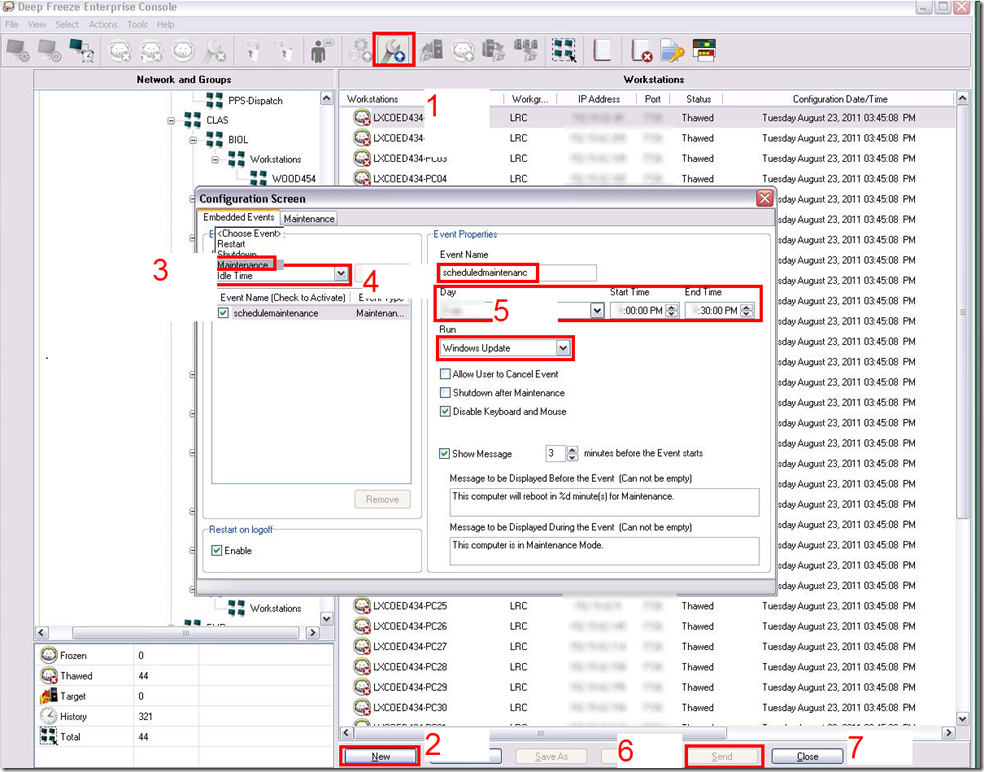Open the Run dropdown showing Windows Update
The height and width of the screenshot is (772, 984).
pos(563,348)
